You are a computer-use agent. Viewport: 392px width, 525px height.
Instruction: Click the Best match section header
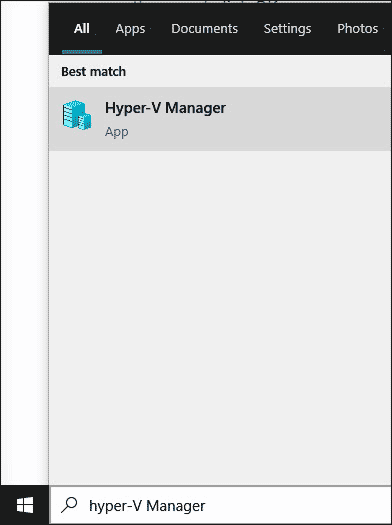point(93,72)
